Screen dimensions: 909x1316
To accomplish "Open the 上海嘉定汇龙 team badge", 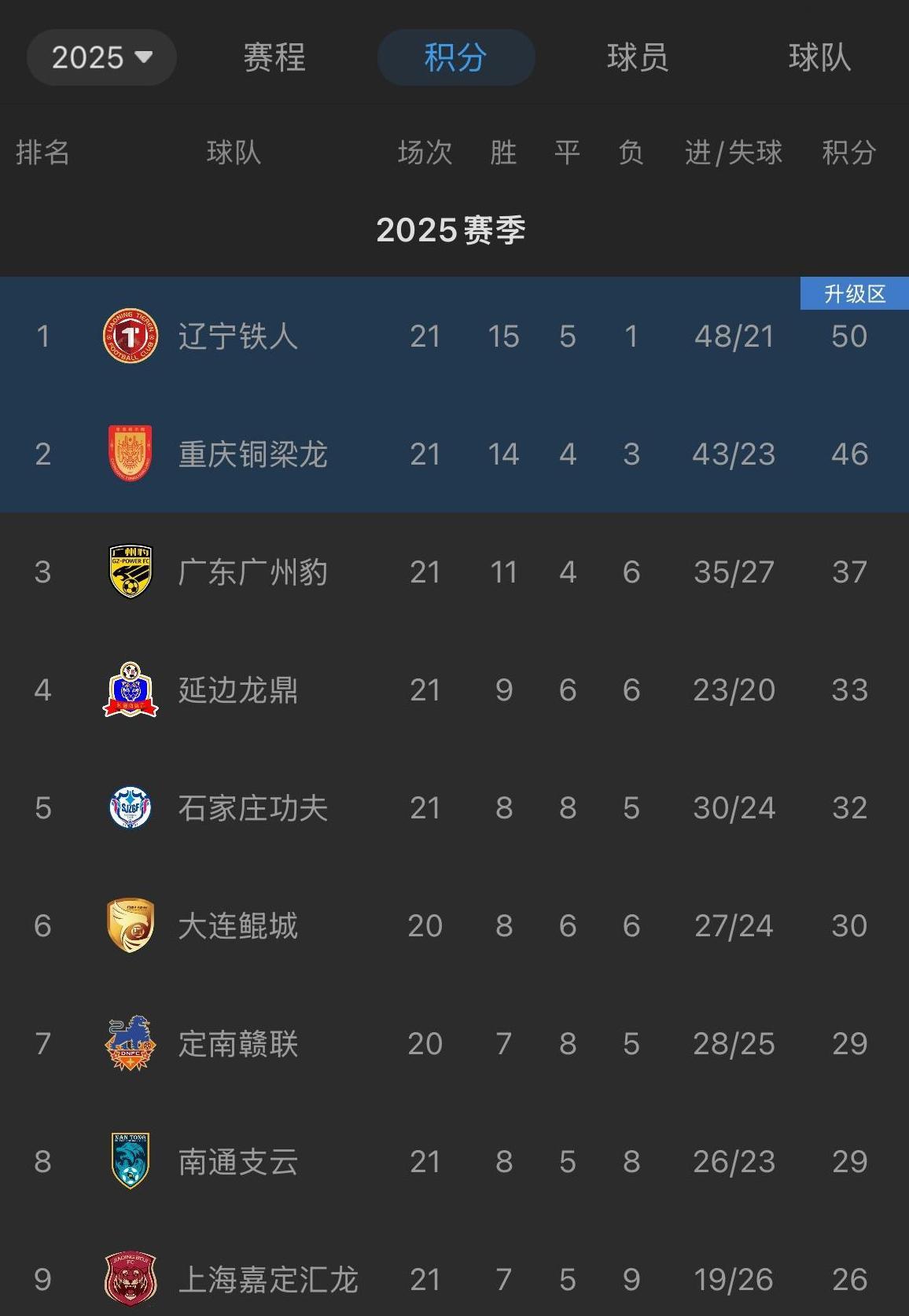I will coord(131,1279).
